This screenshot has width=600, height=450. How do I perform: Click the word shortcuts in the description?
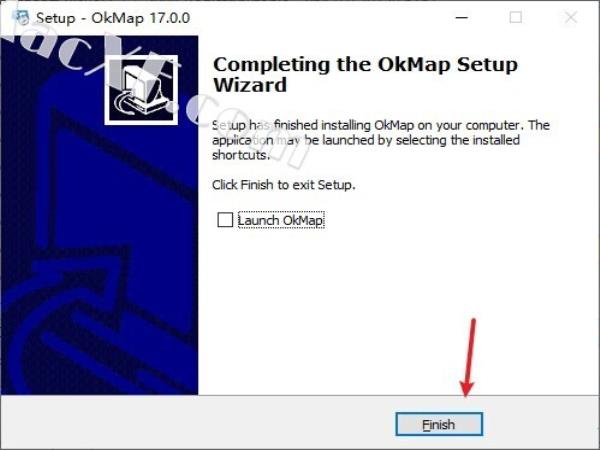pyautogui.click(x=241, y=155)
